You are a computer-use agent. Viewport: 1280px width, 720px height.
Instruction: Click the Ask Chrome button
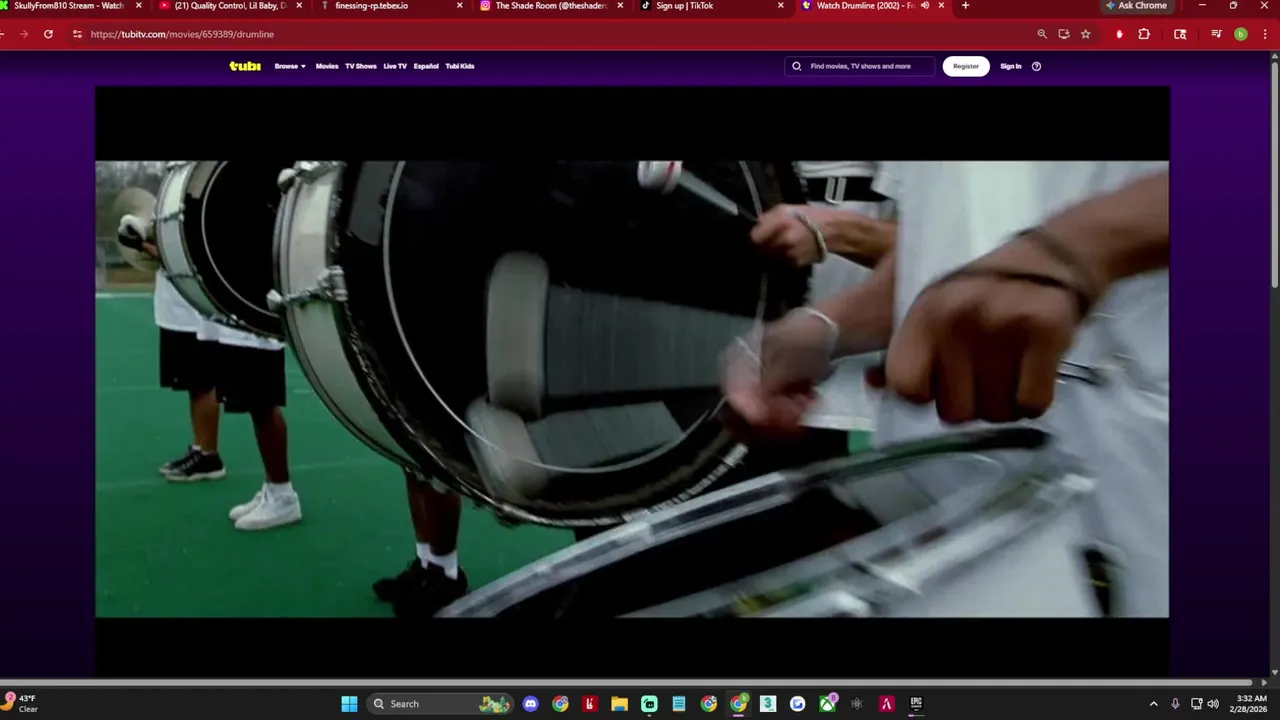1137,6
